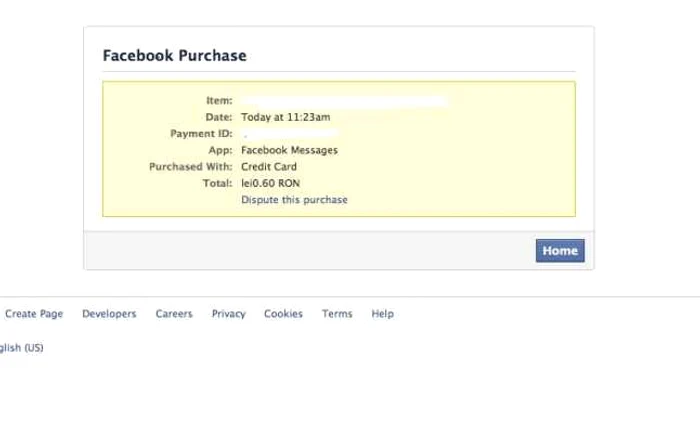Viewport: 700px width, 438px height.
Task: Click the Total: label
Action: (217, 183)
